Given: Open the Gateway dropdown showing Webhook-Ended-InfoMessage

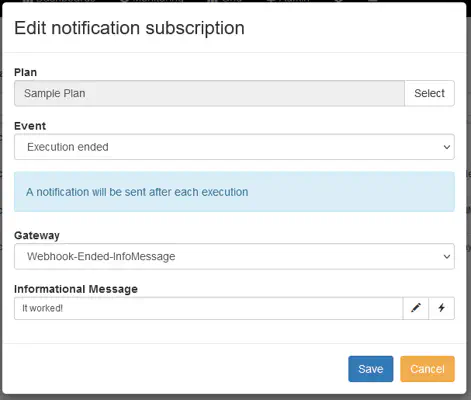Looking at the screenshot, I should tap(234, 256).
